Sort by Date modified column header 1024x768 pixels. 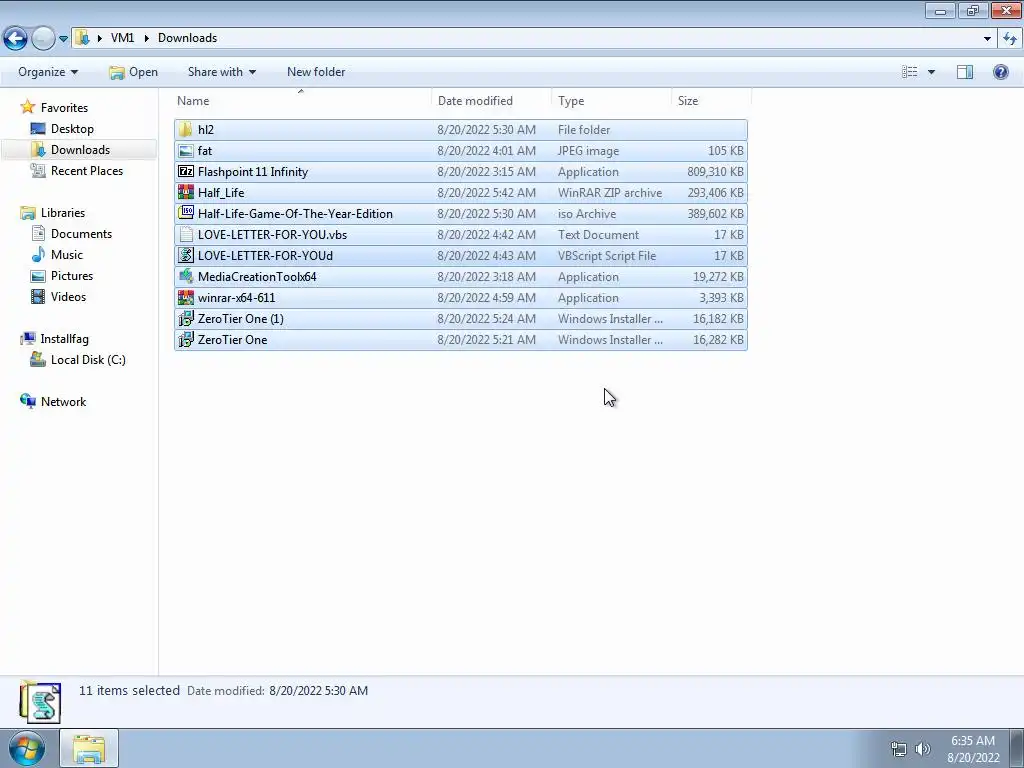click(492, 101)
